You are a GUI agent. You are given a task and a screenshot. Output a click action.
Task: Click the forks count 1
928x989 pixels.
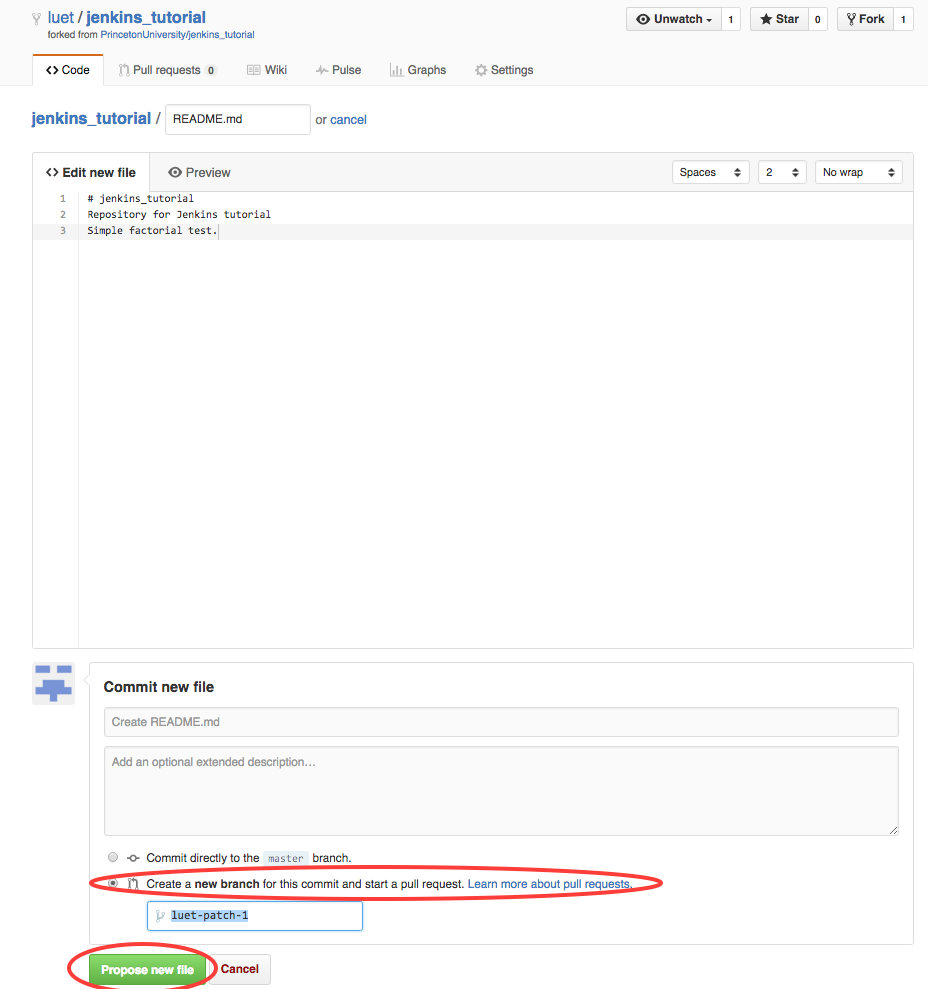tap(903, 19)
